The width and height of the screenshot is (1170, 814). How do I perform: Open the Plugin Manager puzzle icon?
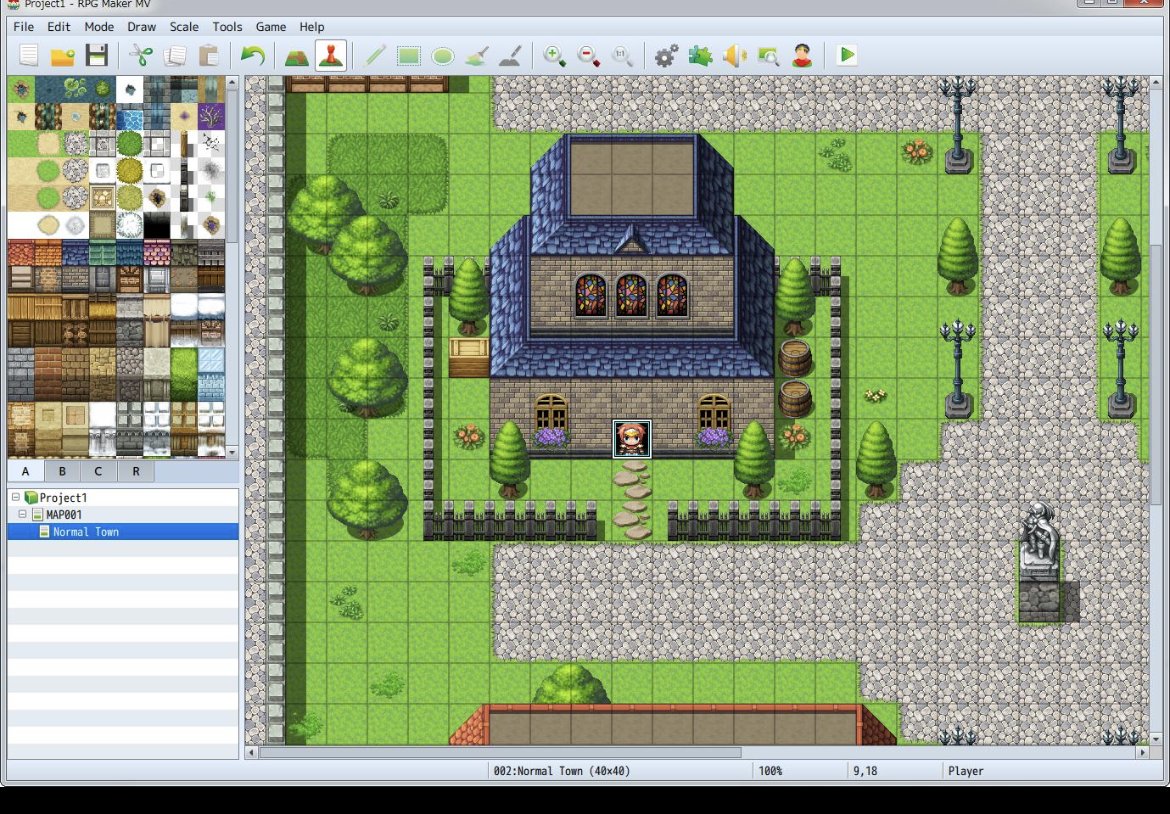coord(700,56)
